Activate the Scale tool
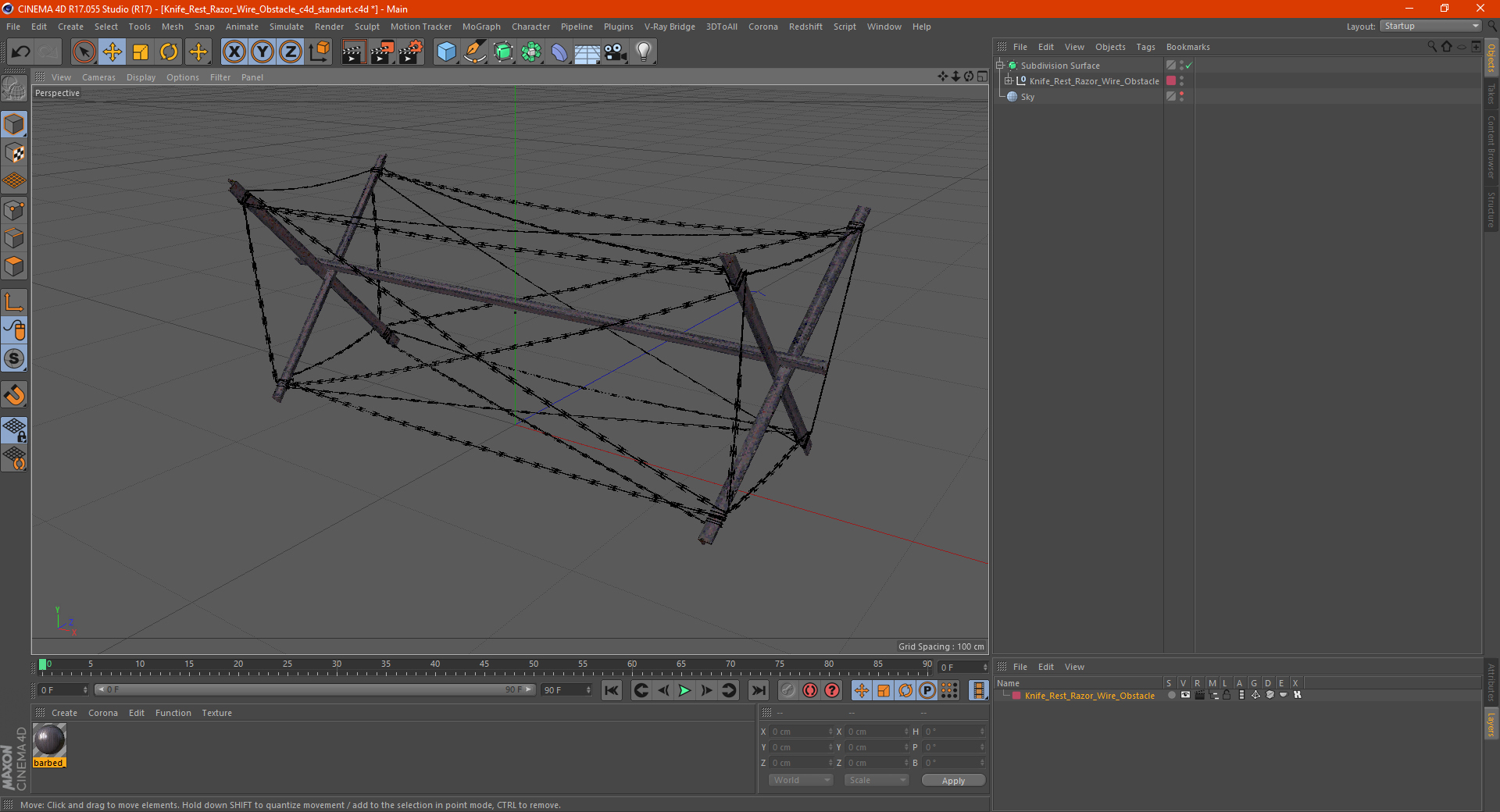This screenshot has width=1500, height=812. pyautogui.click(x=141, y=52)
